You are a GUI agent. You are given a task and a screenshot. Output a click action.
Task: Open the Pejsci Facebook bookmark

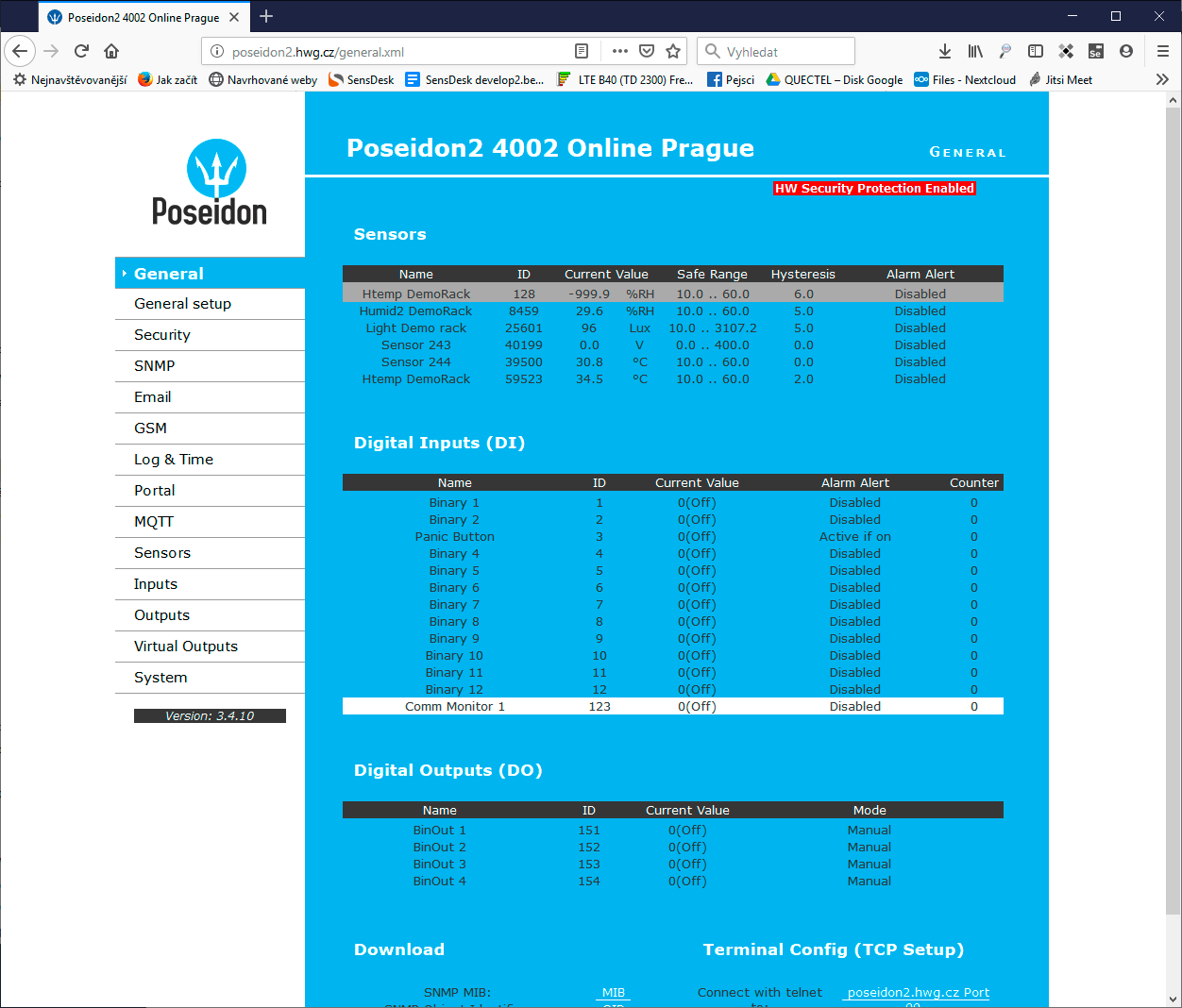731,79
